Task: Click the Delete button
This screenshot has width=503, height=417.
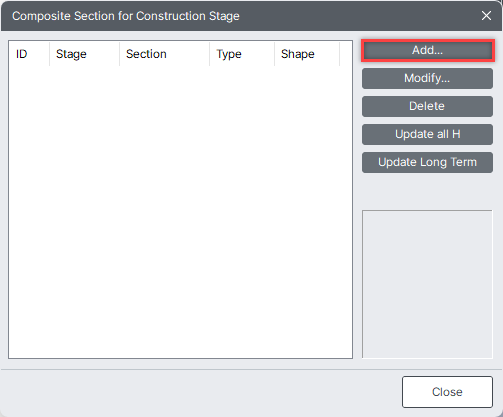Action: 427,106
